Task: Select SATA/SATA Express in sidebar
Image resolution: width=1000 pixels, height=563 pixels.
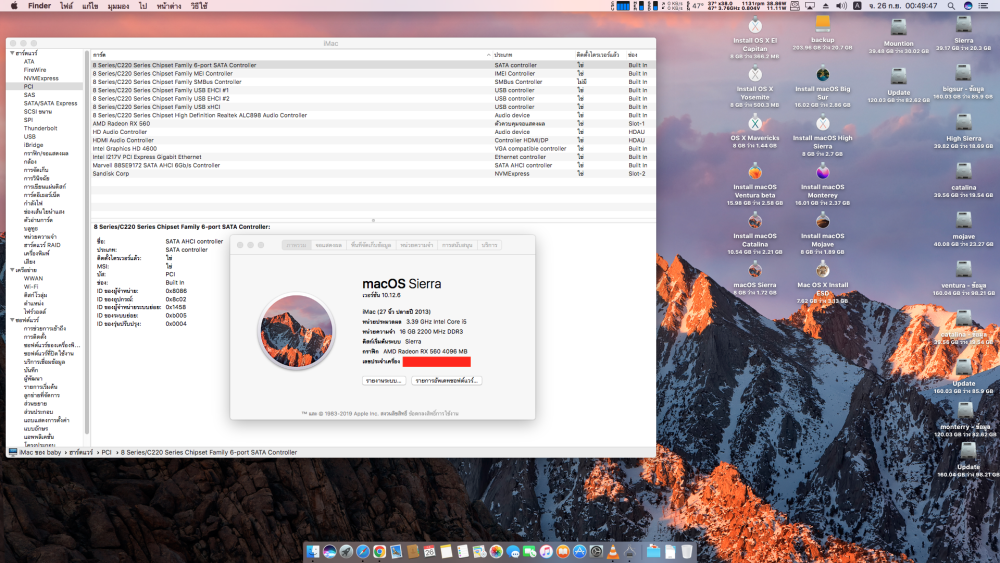Action: 50,103
